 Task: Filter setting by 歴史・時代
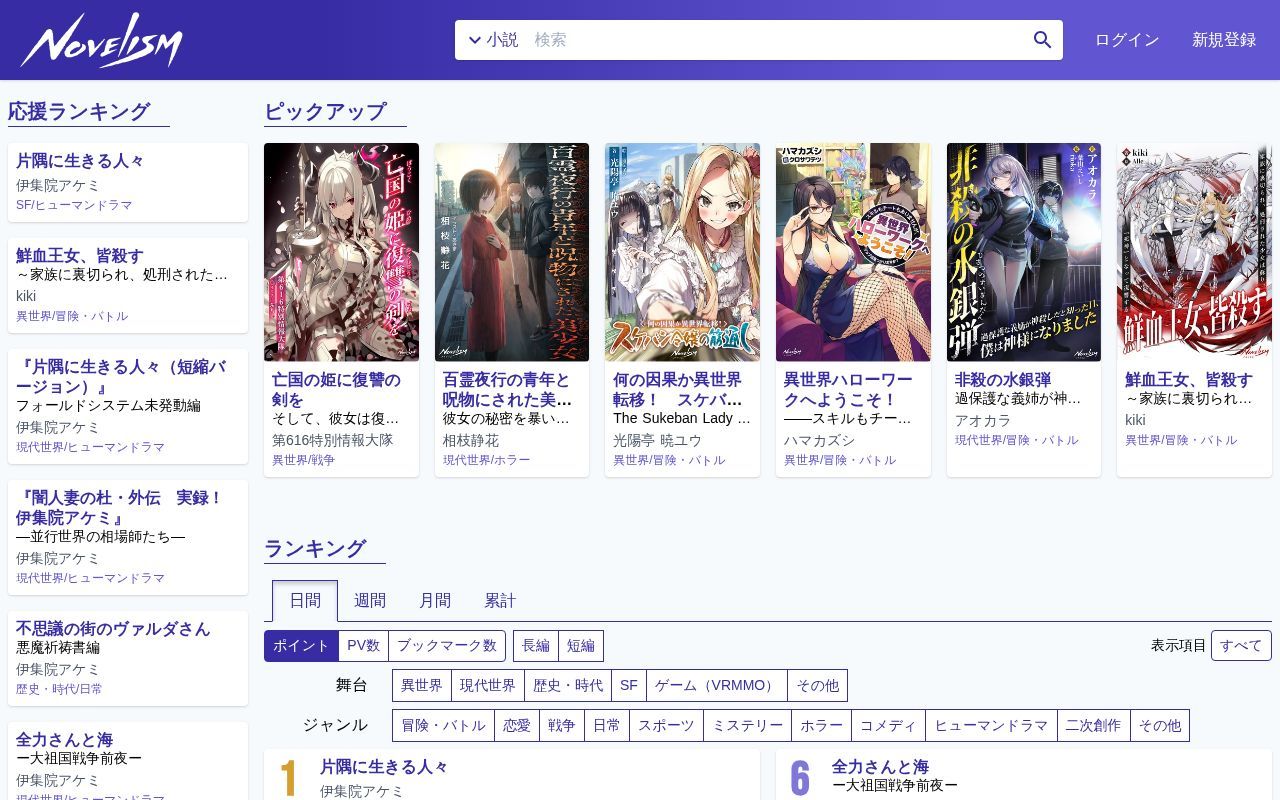pyautogui.click(x=568, y=686)
